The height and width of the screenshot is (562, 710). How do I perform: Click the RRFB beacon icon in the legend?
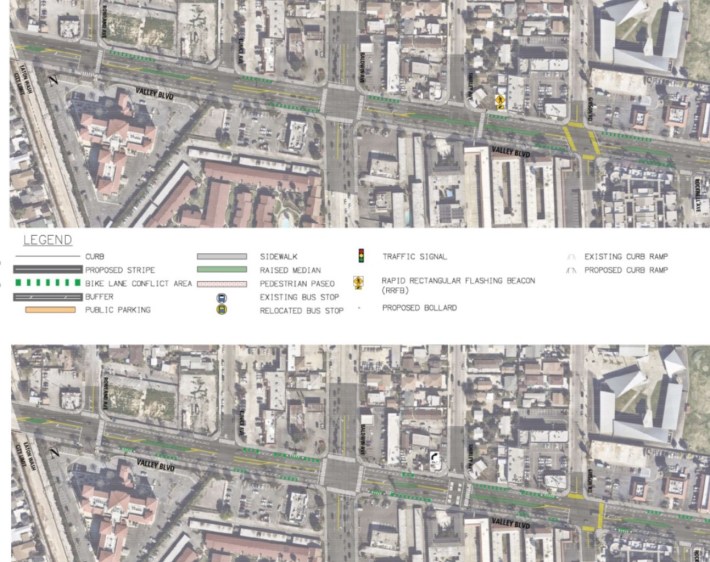pyautogui.click(x=359, y=285)
